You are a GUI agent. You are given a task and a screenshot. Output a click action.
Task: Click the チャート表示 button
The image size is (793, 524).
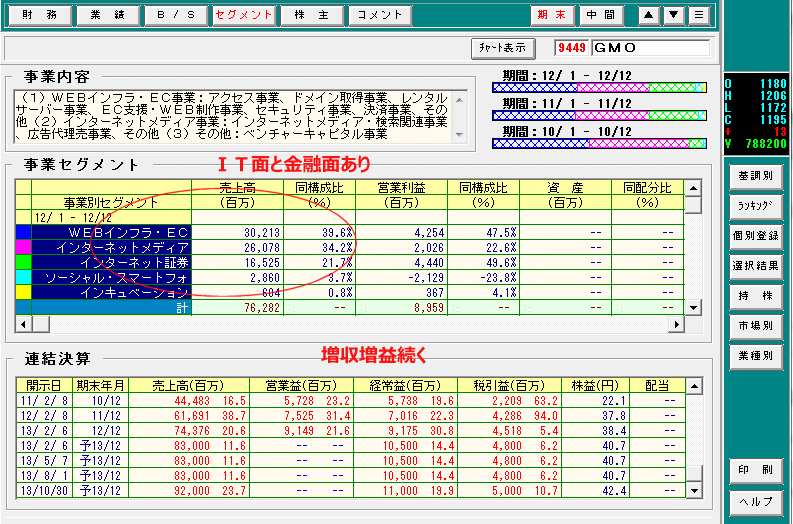coord(503,48)
